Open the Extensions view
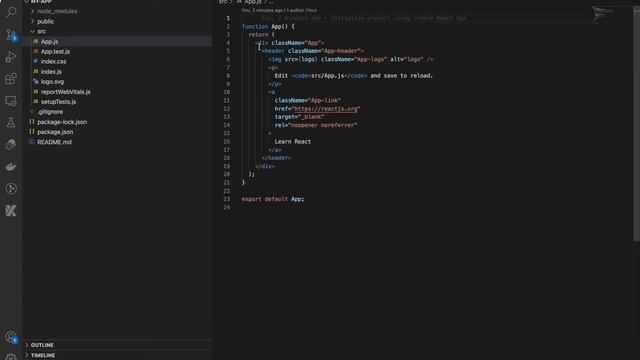This screenshot has width=640, height=360. [x=11, y=79]
